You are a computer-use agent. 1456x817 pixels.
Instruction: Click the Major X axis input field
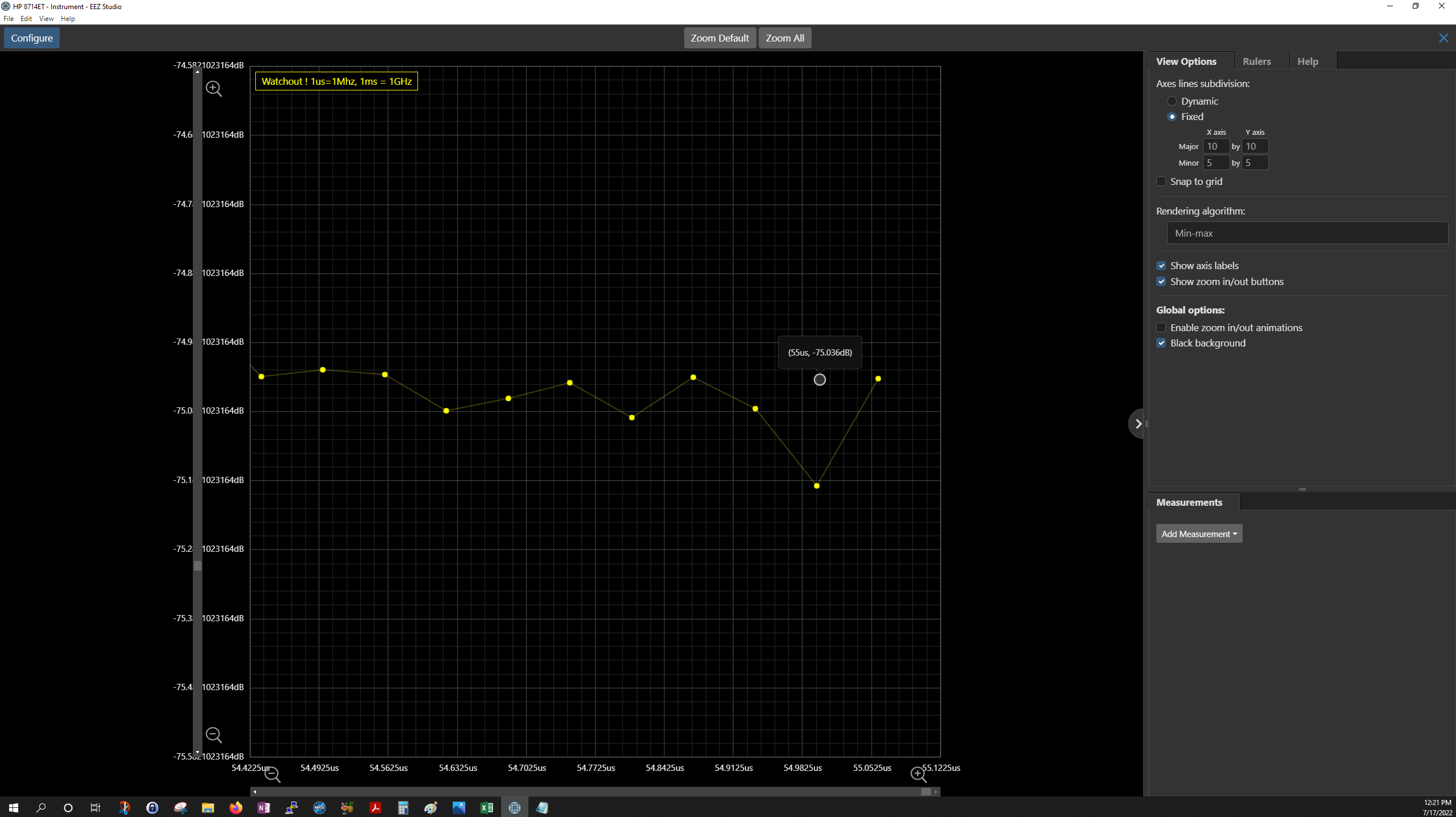point(1215,146)
